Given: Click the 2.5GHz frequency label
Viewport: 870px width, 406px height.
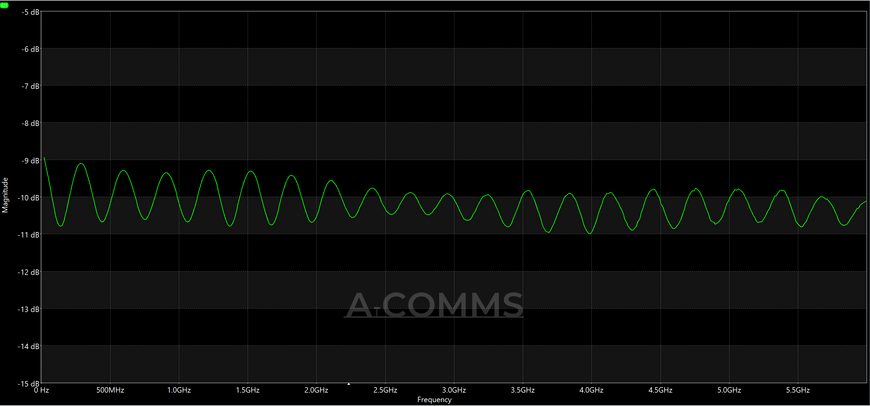Looking at the screenshot, I should (385, 390).
